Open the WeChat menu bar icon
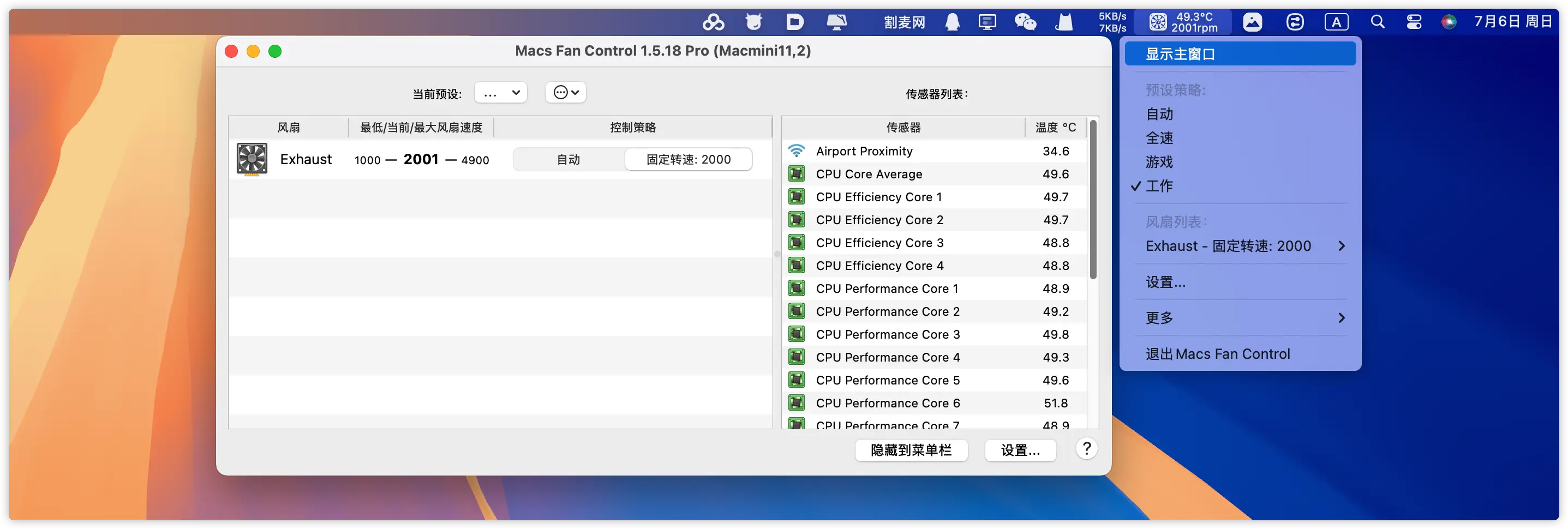1568x529 pixels. tap(1025, 22)
